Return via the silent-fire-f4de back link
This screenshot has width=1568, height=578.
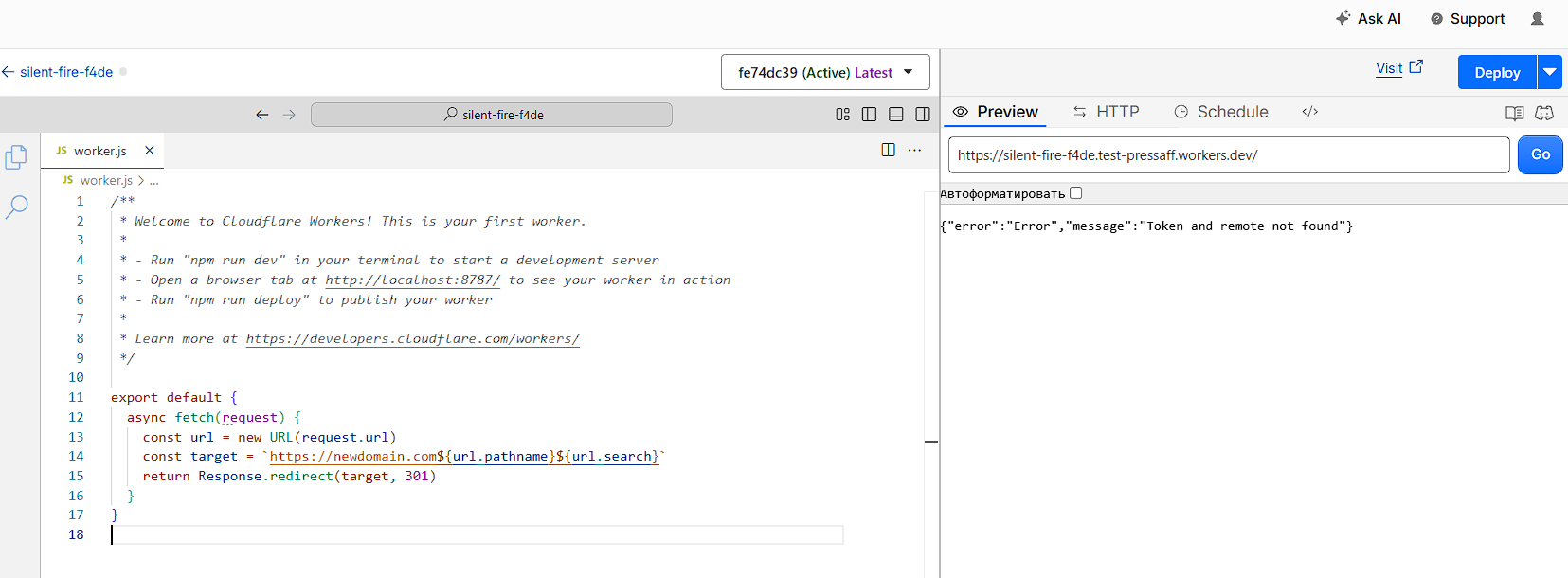58,72
